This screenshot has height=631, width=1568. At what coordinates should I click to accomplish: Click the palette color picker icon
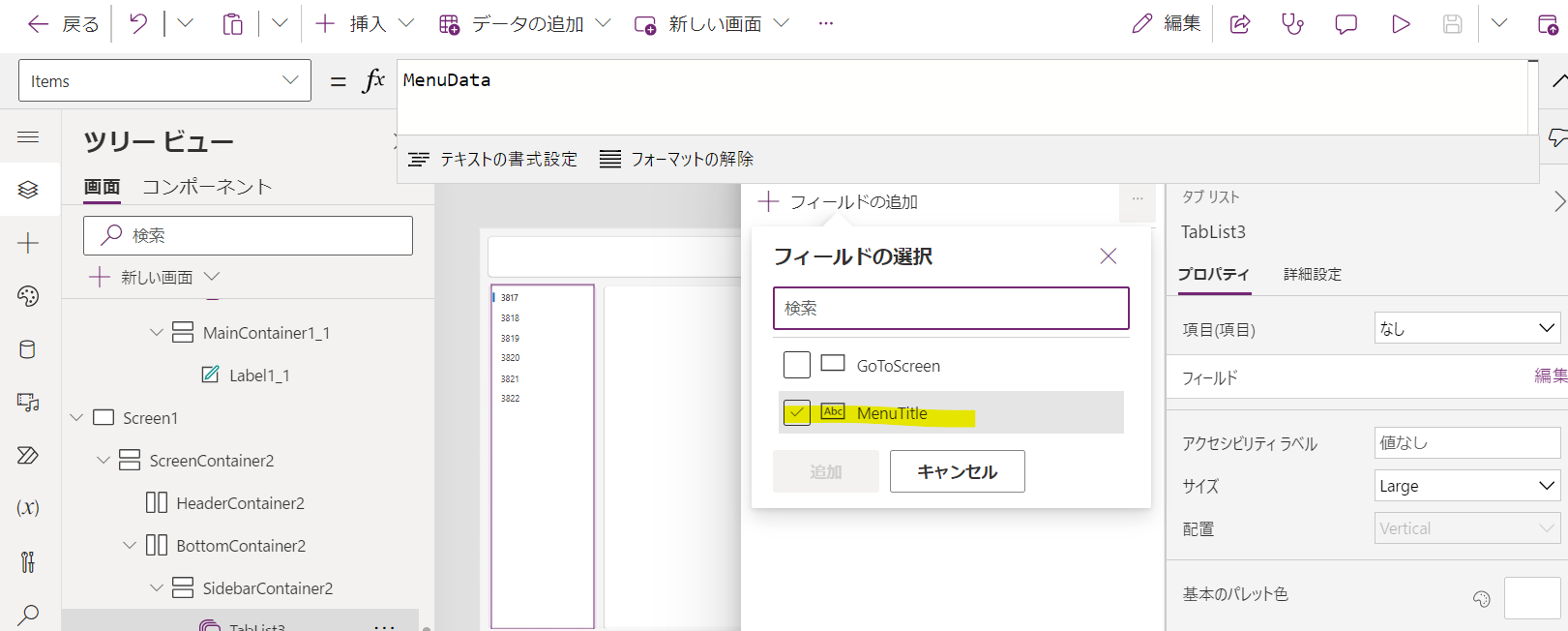(1482, 599)
